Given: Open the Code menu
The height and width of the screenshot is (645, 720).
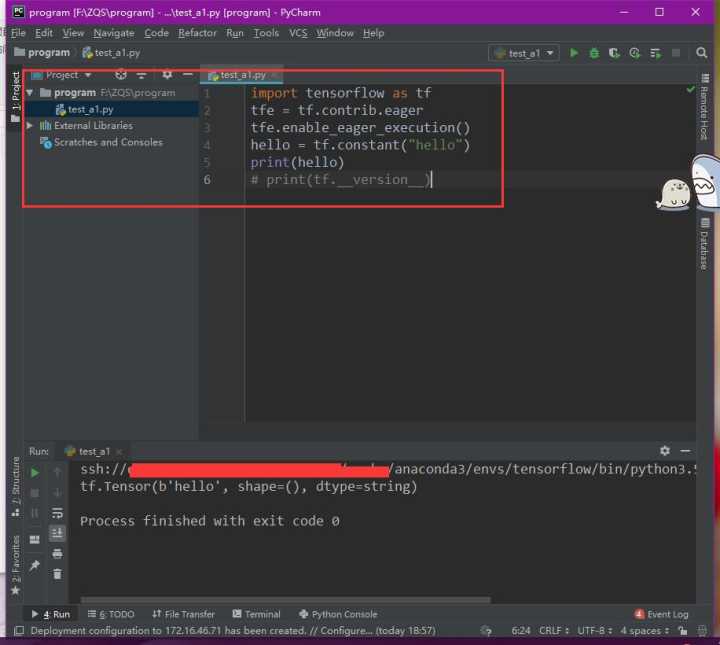Looking at the screenshot, I should (x=157, y=33).
